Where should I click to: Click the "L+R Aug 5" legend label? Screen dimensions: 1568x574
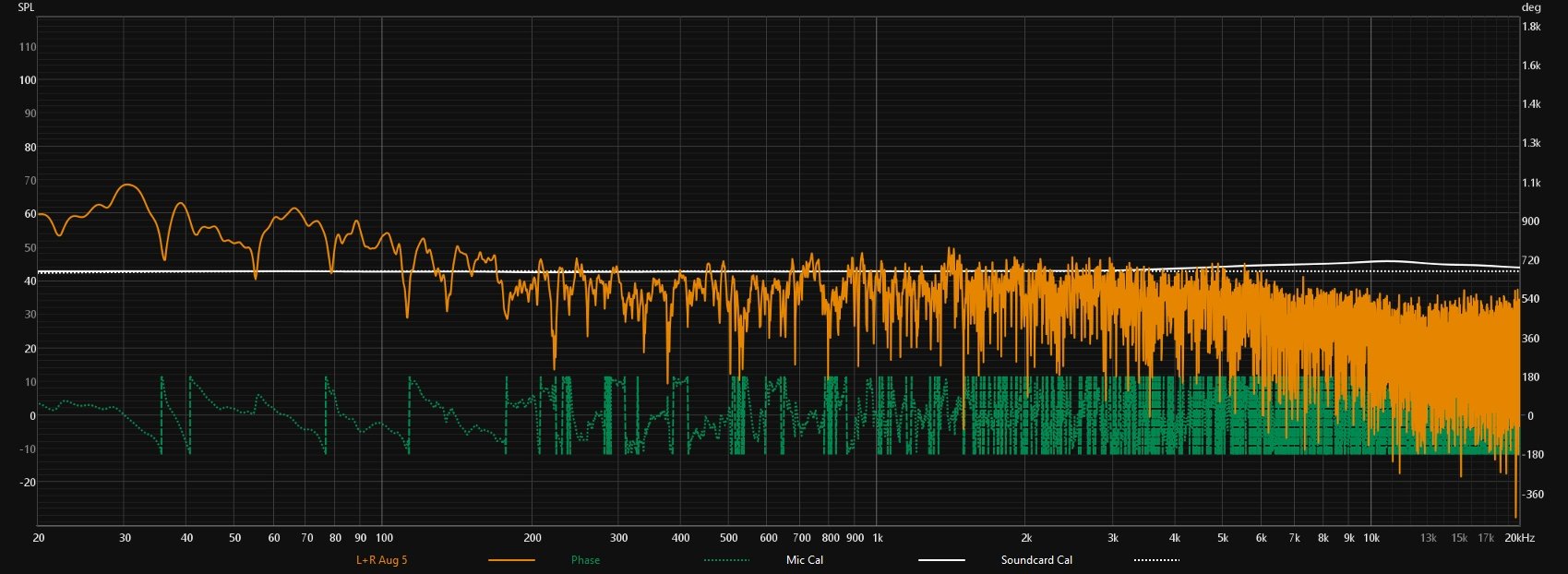381,560
